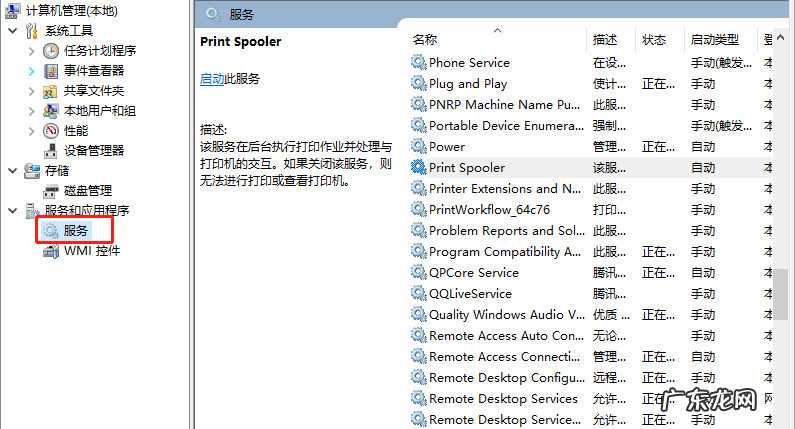Click 正在... status in Power row
The image size is (795, 429).
coord(658,147)
